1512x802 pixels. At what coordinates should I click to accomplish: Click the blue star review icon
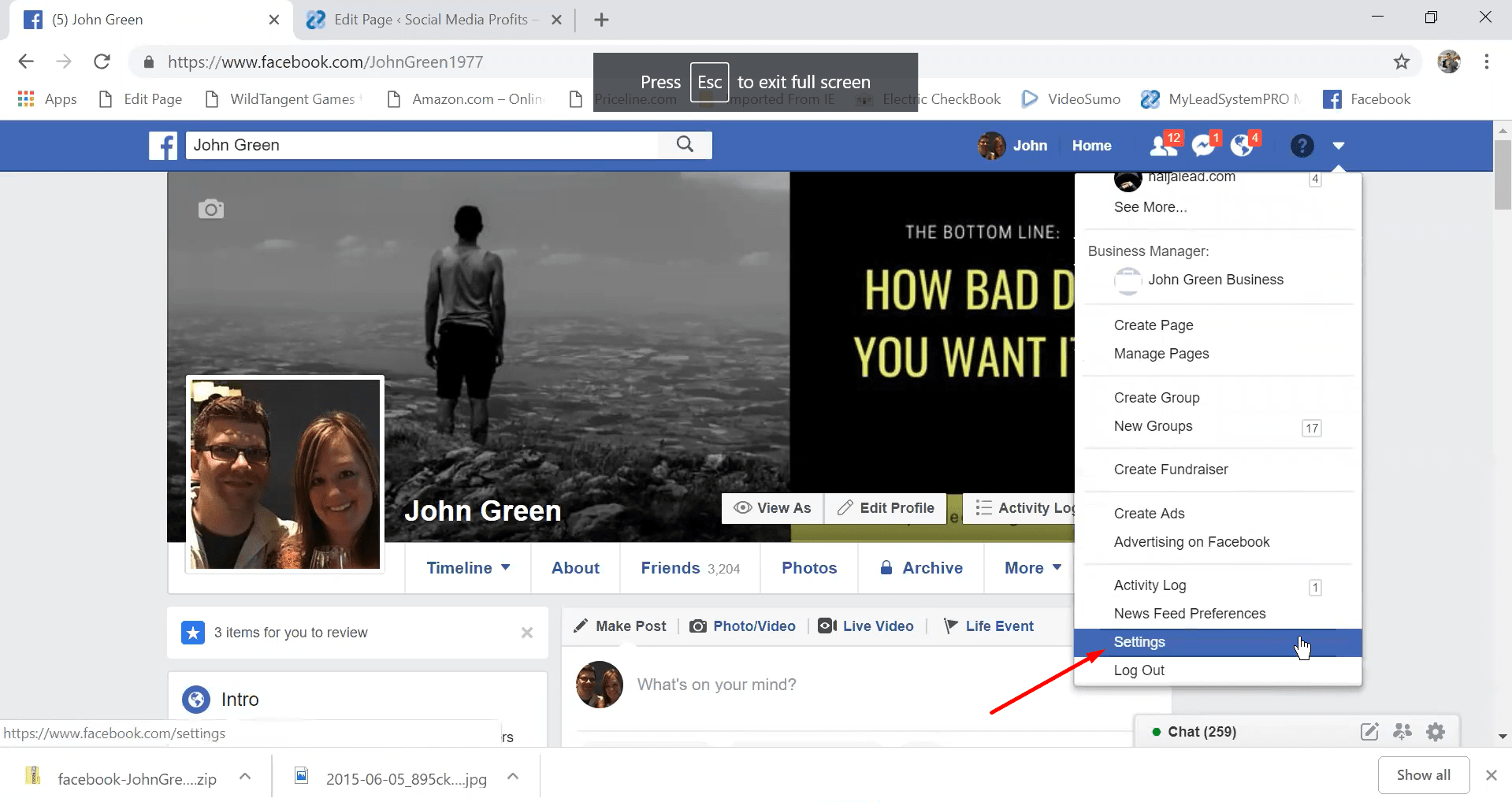193,633
